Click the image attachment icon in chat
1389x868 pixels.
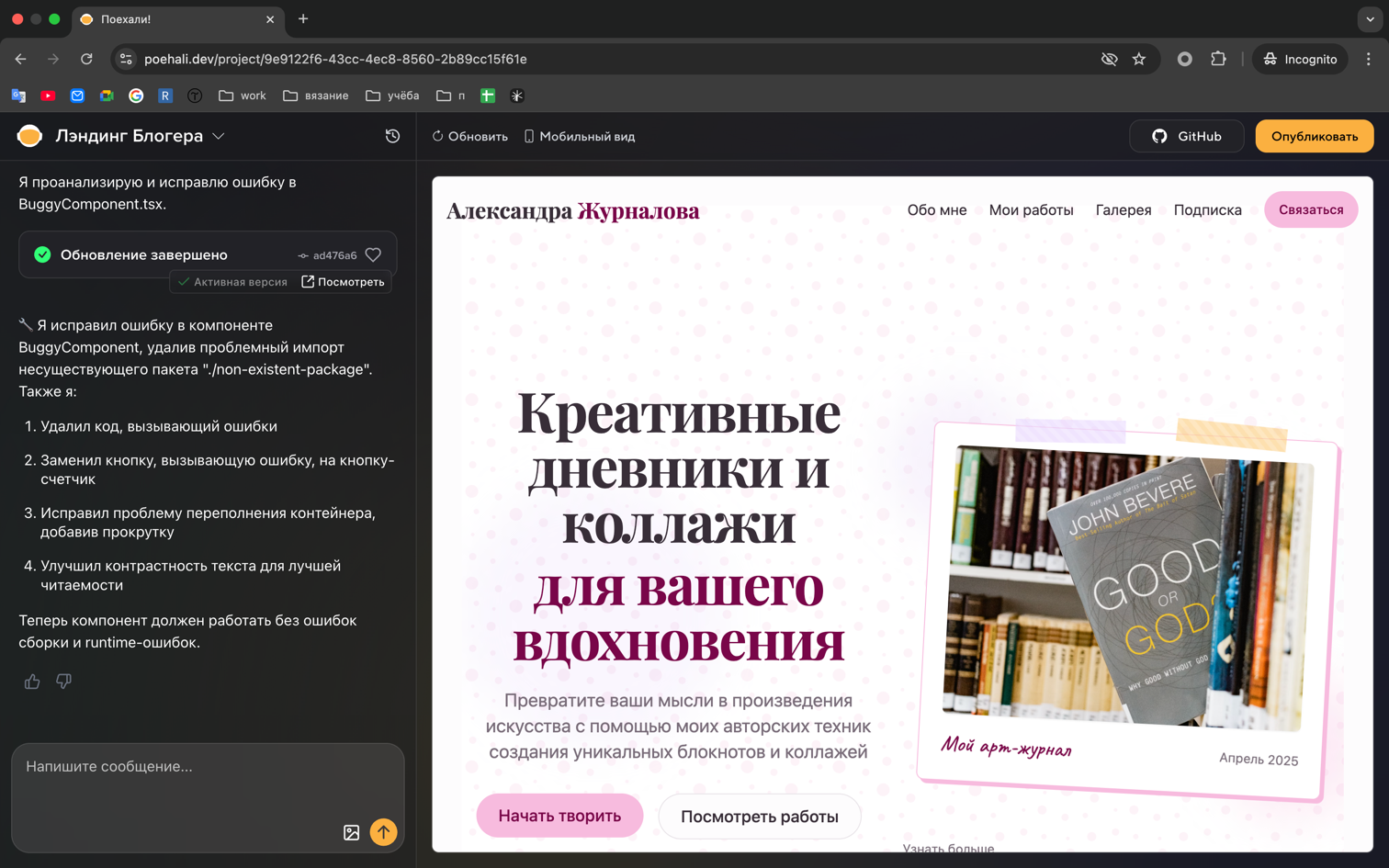(x=352, y=832)
